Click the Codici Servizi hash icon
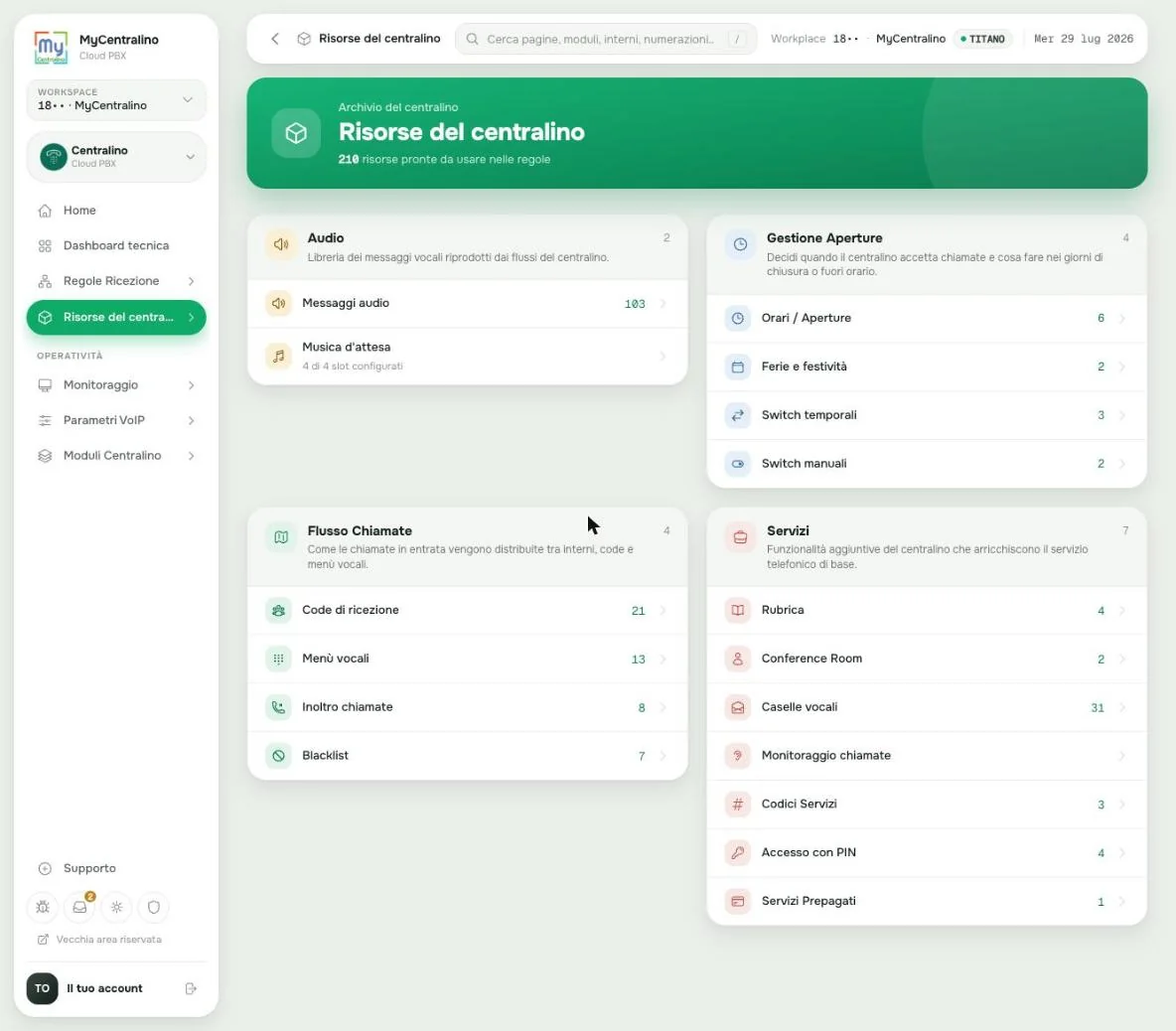The image size is (1176, 1031). [738, 805]
